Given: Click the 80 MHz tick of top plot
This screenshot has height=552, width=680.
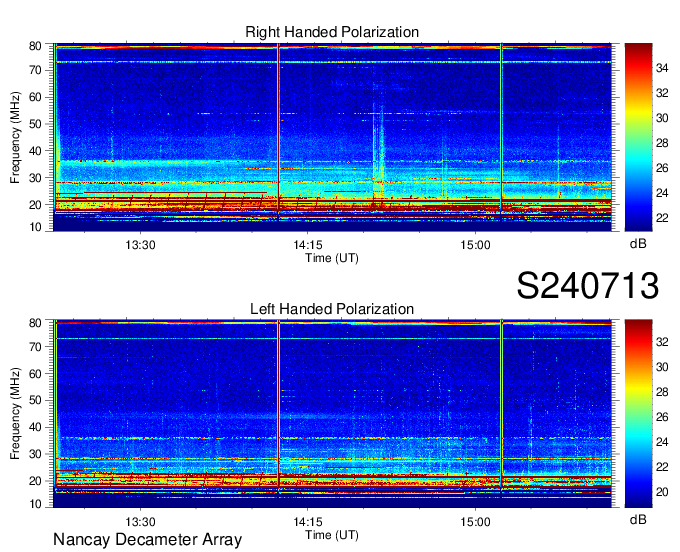Looking at the screenshot, I should click(x=35, y=46).
